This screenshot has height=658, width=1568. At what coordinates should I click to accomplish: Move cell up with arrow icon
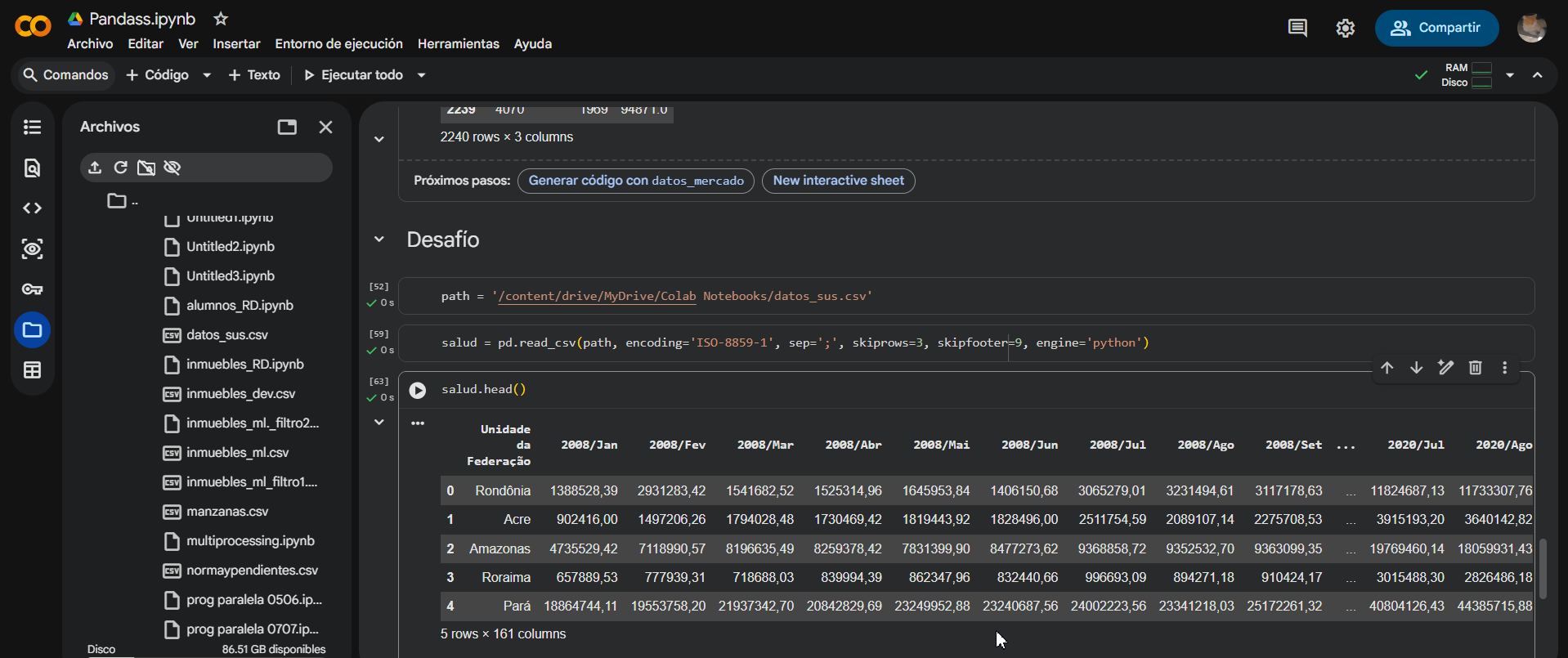1387,368
